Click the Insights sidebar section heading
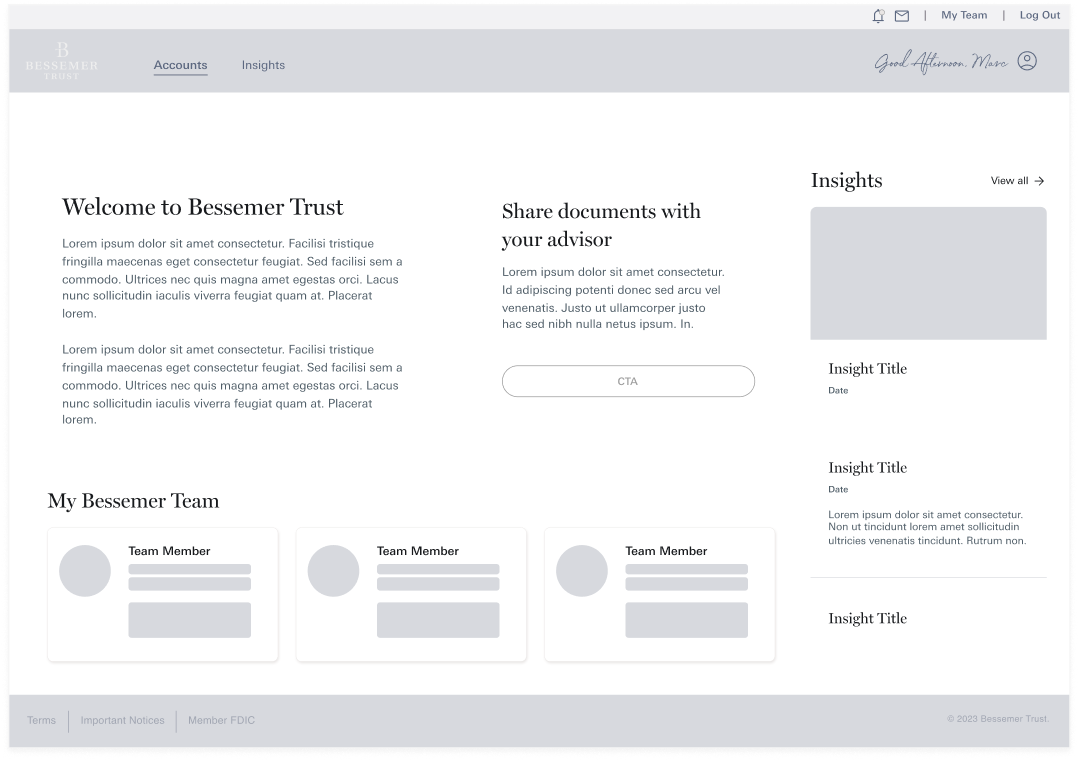The height and width of the screenshot is (761, 1079). point(846,180)
